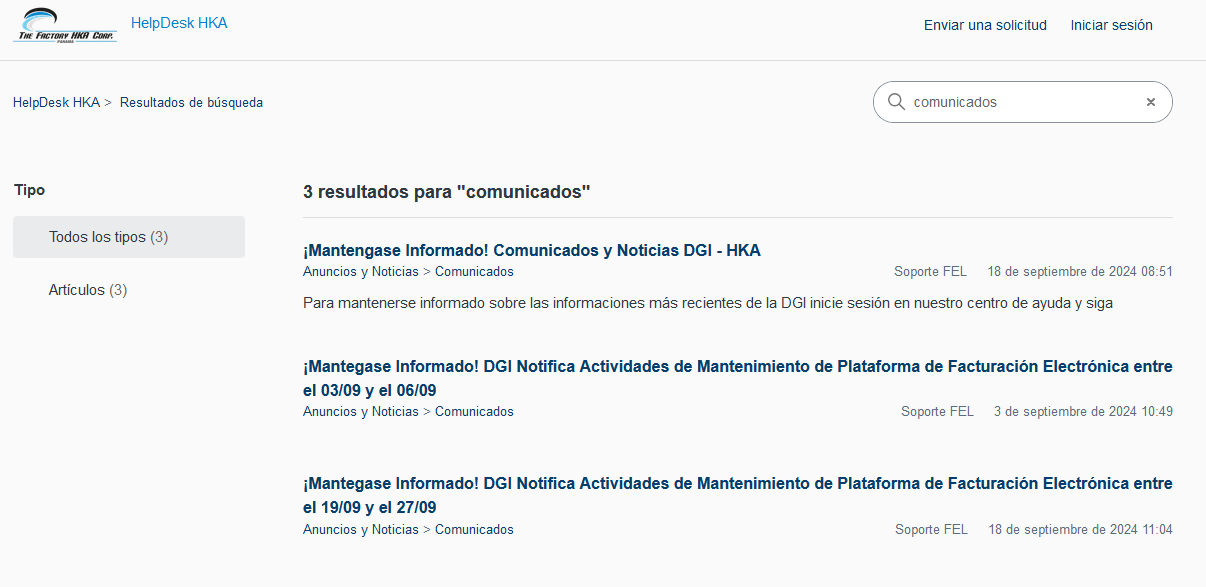Go to HelpDesk HKA in the breadcrumb

point(56,102)
